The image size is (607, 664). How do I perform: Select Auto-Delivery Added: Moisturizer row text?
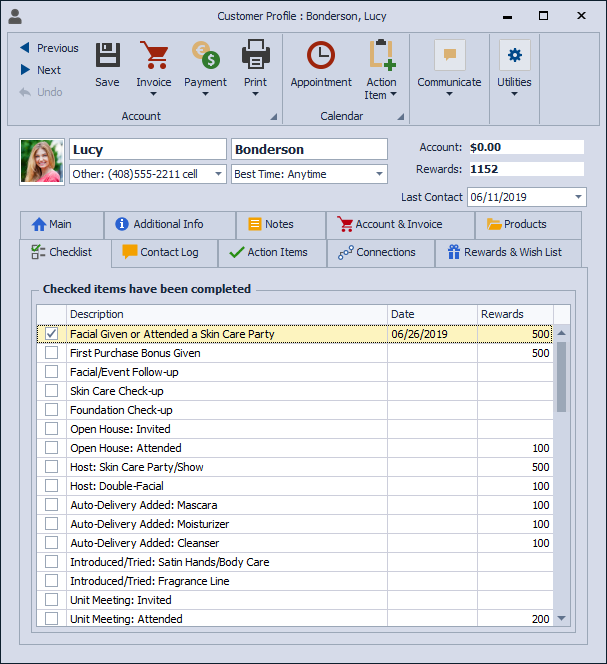[150, 524]
